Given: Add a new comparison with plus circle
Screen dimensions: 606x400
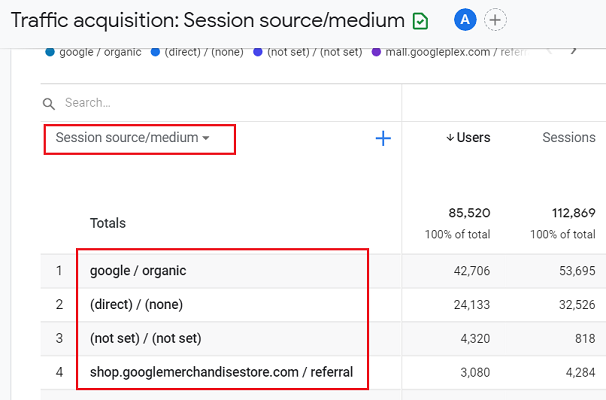Looking at the screenshot, I should 495,19.
